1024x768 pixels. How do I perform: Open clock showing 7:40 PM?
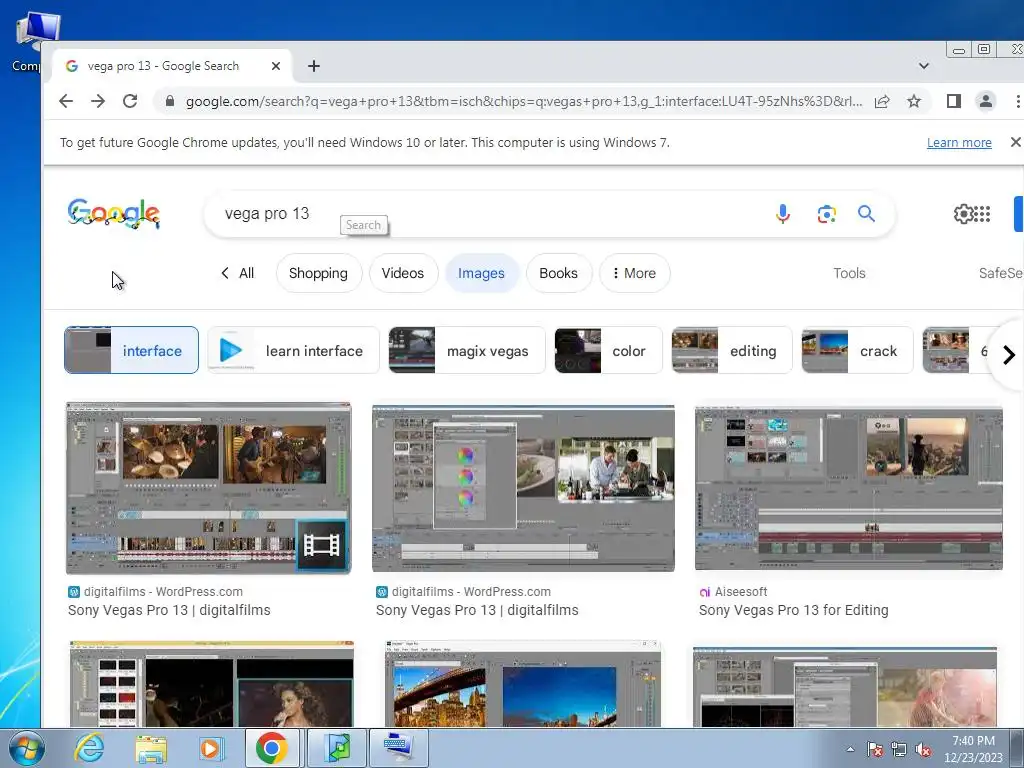973,749
